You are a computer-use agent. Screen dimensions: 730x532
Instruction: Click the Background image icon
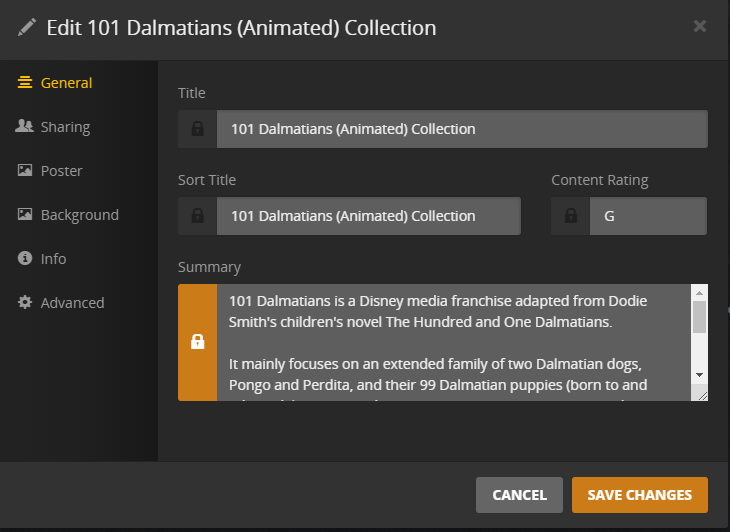(25, 214)
